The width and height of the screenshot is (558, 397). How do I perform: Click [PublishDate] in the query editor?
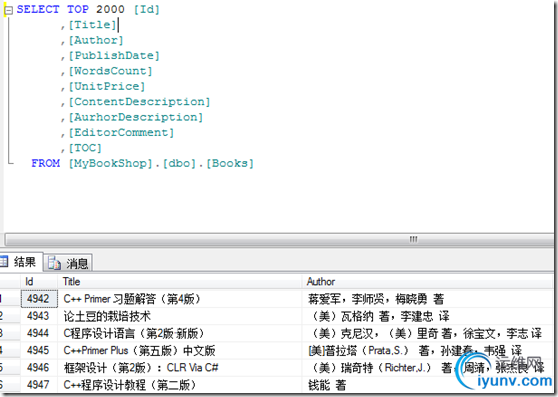(114, 55)
